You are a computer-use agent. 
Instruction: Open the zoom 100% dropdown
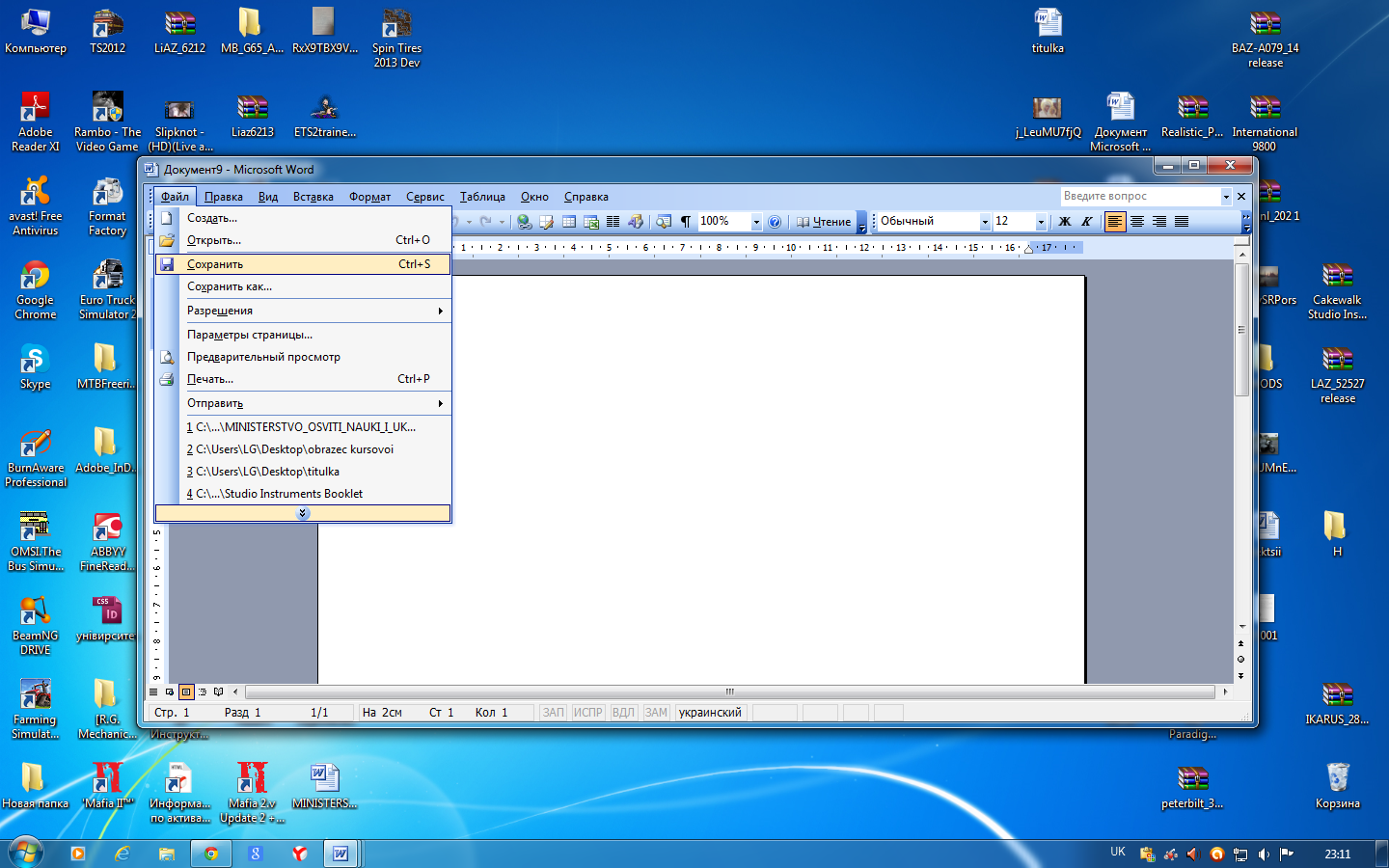756,222
